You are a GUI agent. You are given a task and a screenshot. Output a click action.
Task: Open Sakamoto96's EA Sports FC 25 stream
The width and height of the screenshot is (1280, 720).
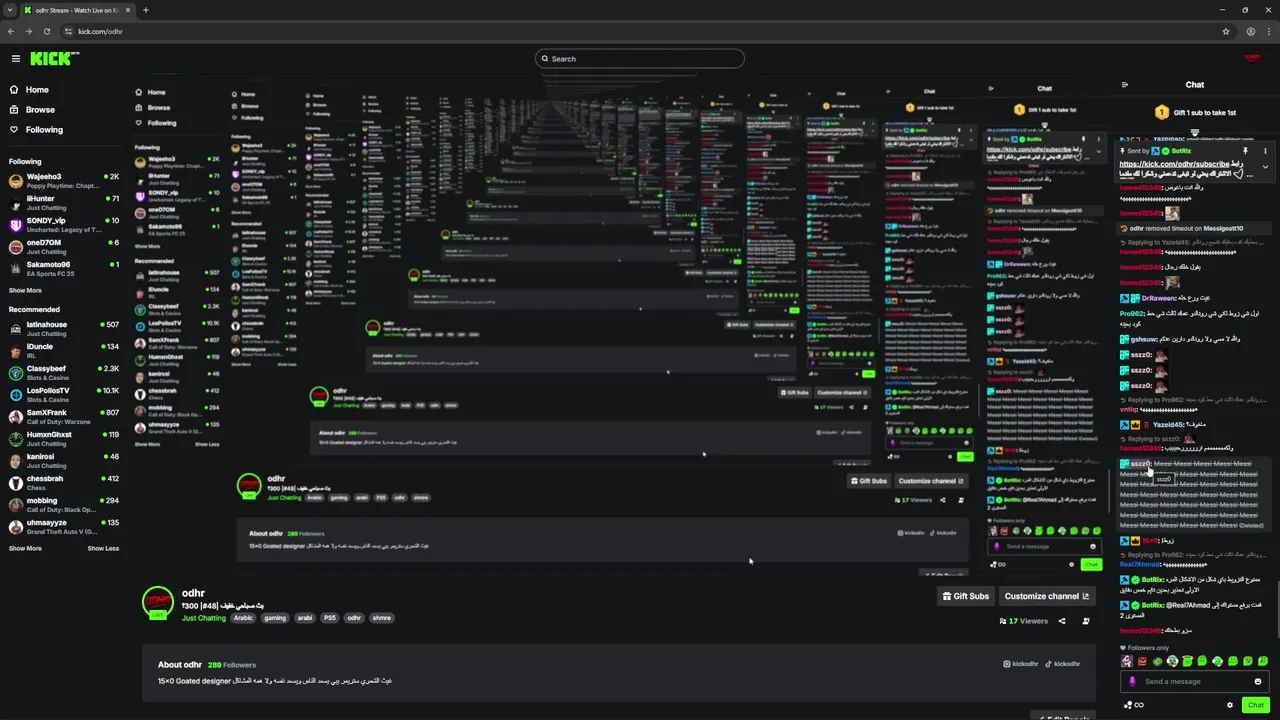(x=64, y=269)
